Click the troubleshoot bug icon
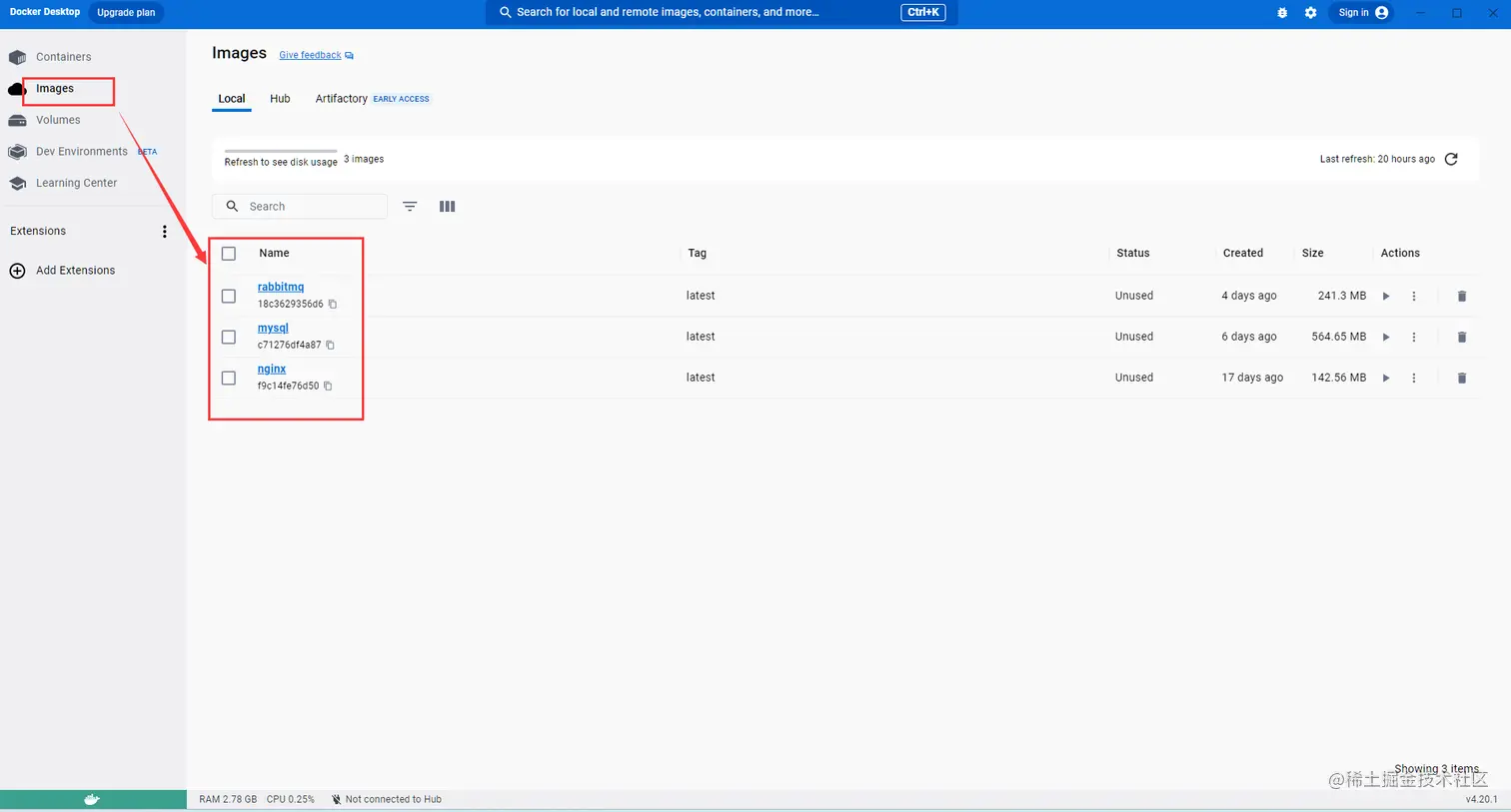 [x=1282, y=13]
